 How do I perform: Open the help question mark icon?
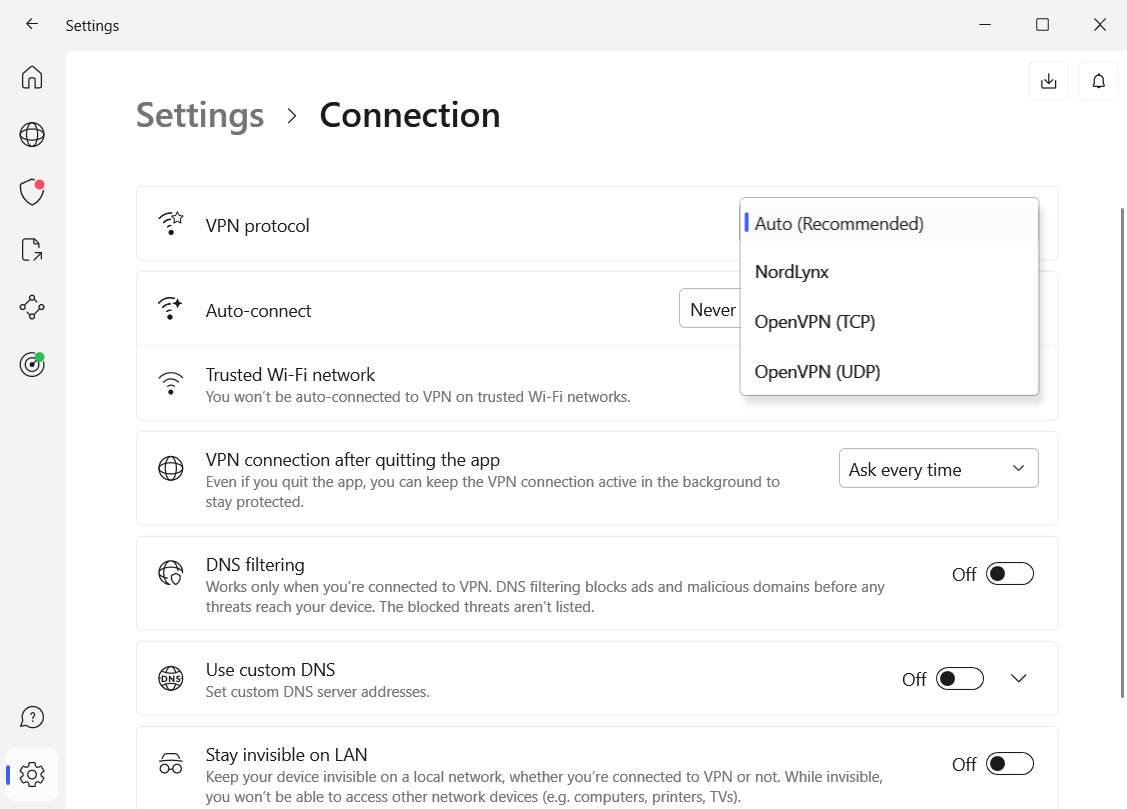coord(32,717)
